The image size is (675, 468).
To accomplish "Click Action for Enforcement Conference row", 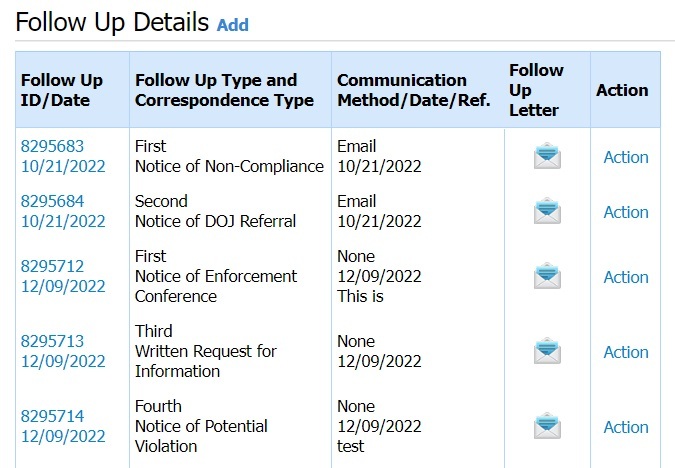I will click(626, 277).
